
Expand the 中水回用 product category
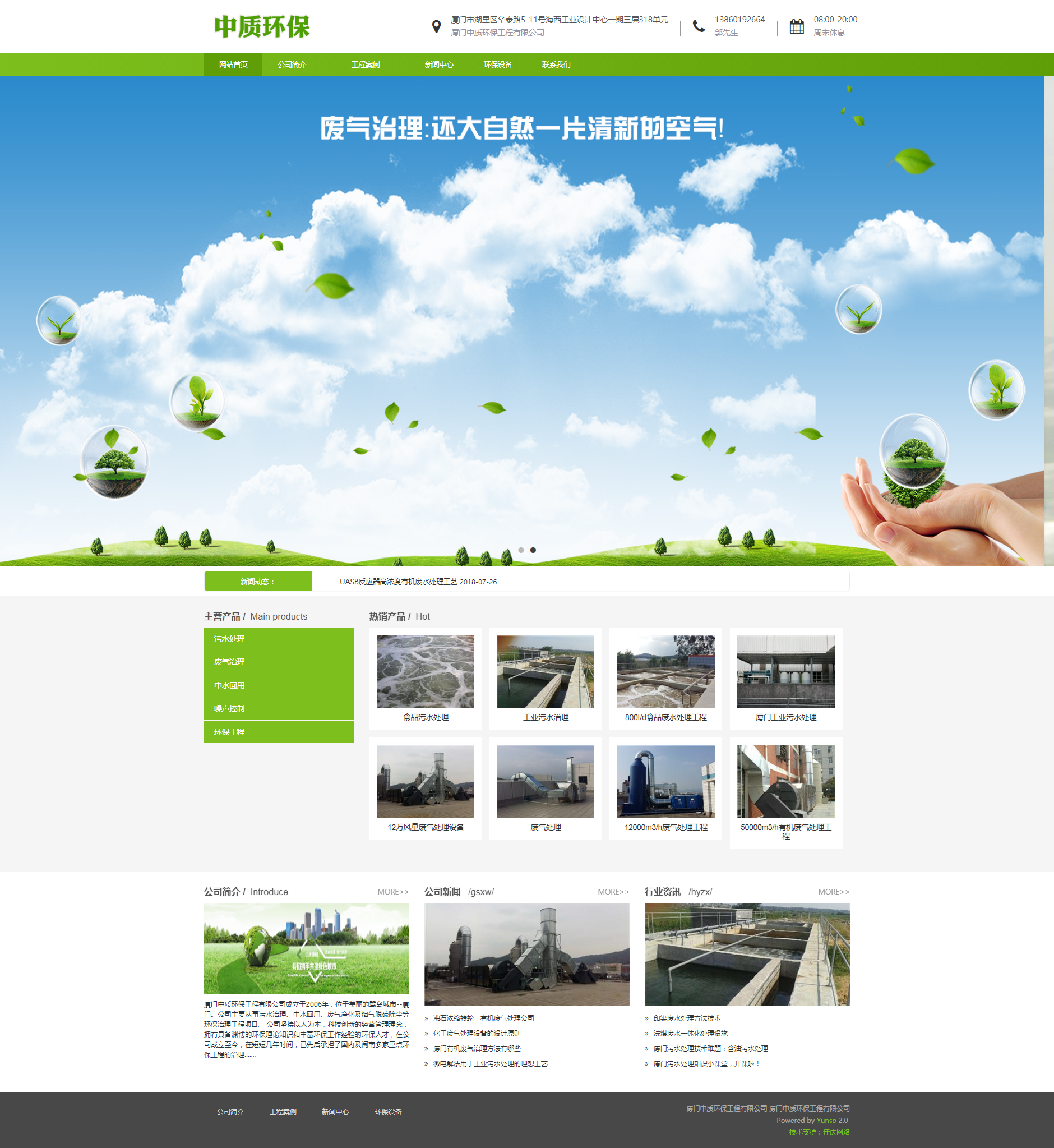229,685
